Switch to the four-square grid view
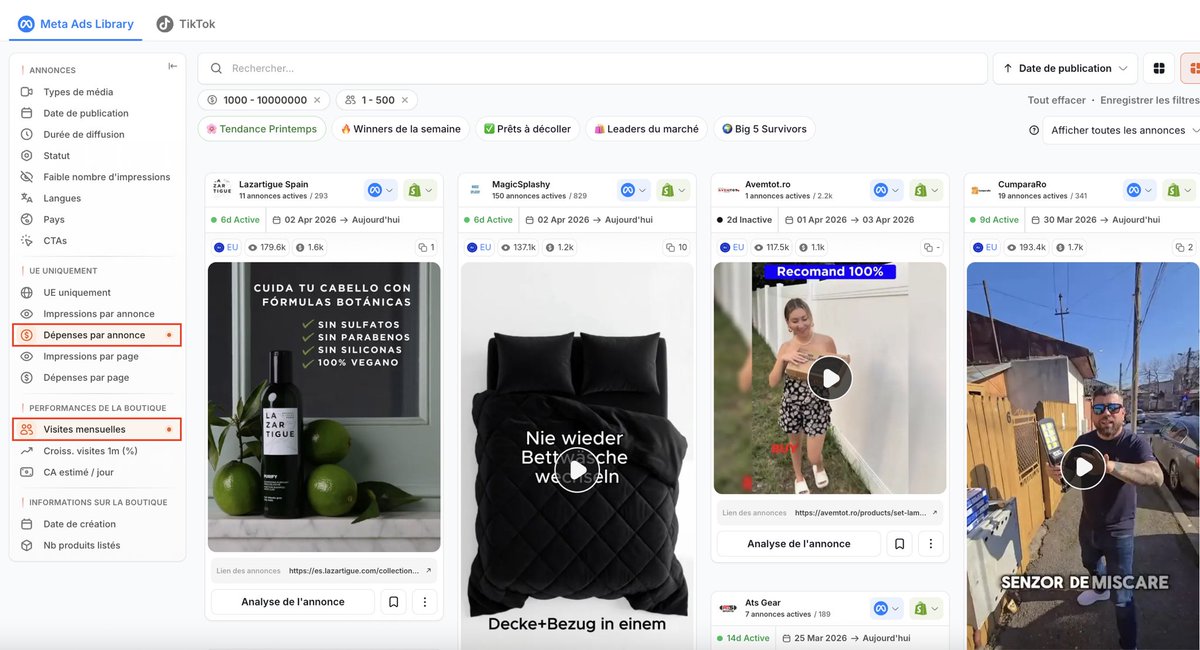This screenshot has width=1200, height=650. pos(1159,68)
